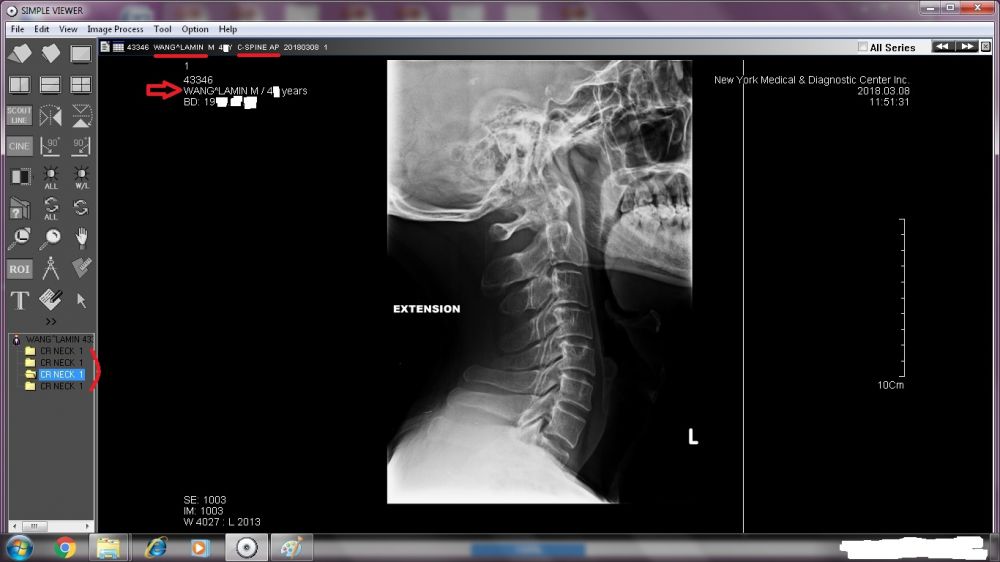Rotate image 90 degrees counterclockwise
1000x562 pixels.
coord(50,146)
